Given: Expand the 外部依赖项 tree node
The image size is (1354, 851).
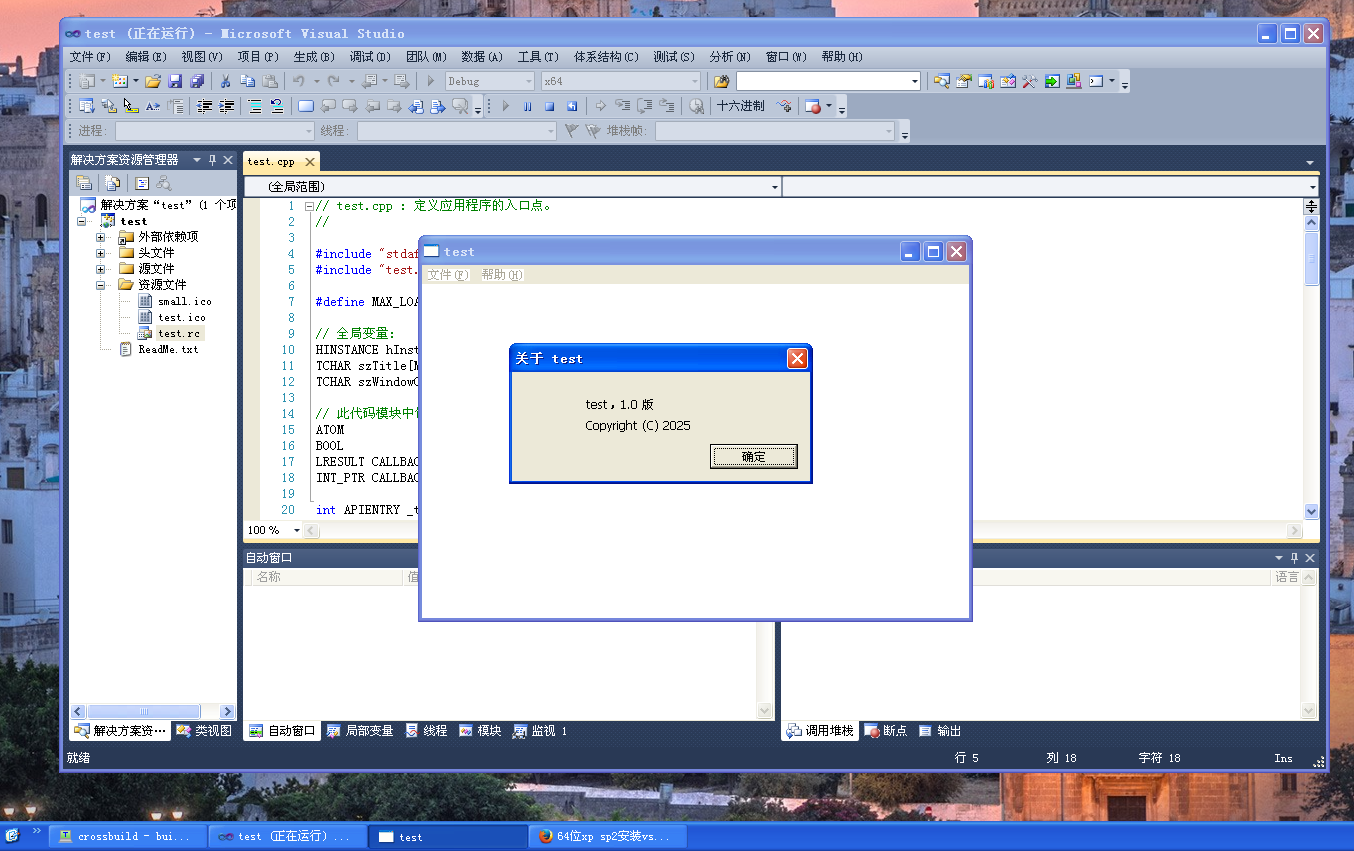Looking at the screenshot, I should click(x=101, y=237).
